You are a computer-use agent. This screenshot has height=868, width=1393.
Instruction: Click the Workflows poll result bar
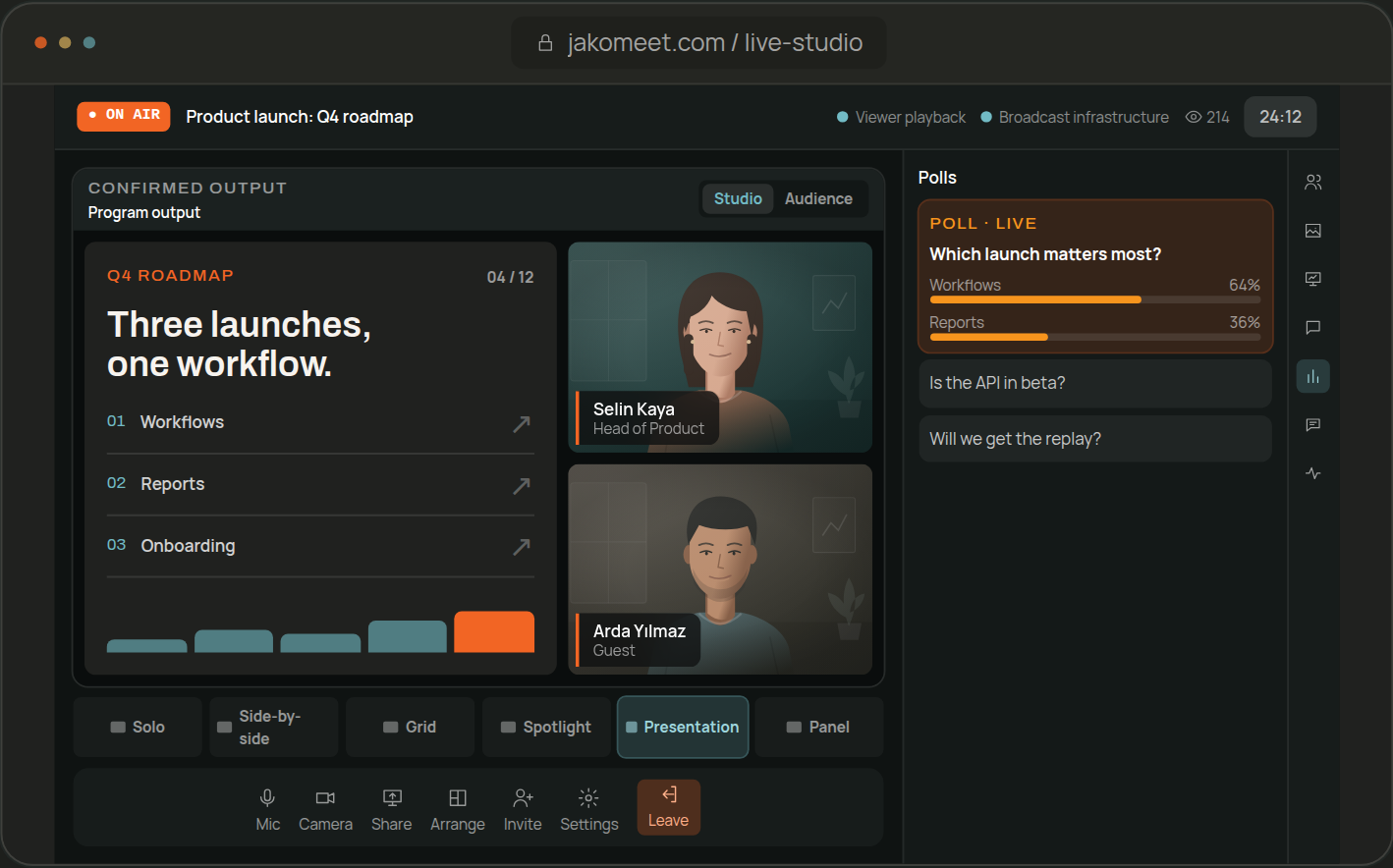pos(1095,299)
